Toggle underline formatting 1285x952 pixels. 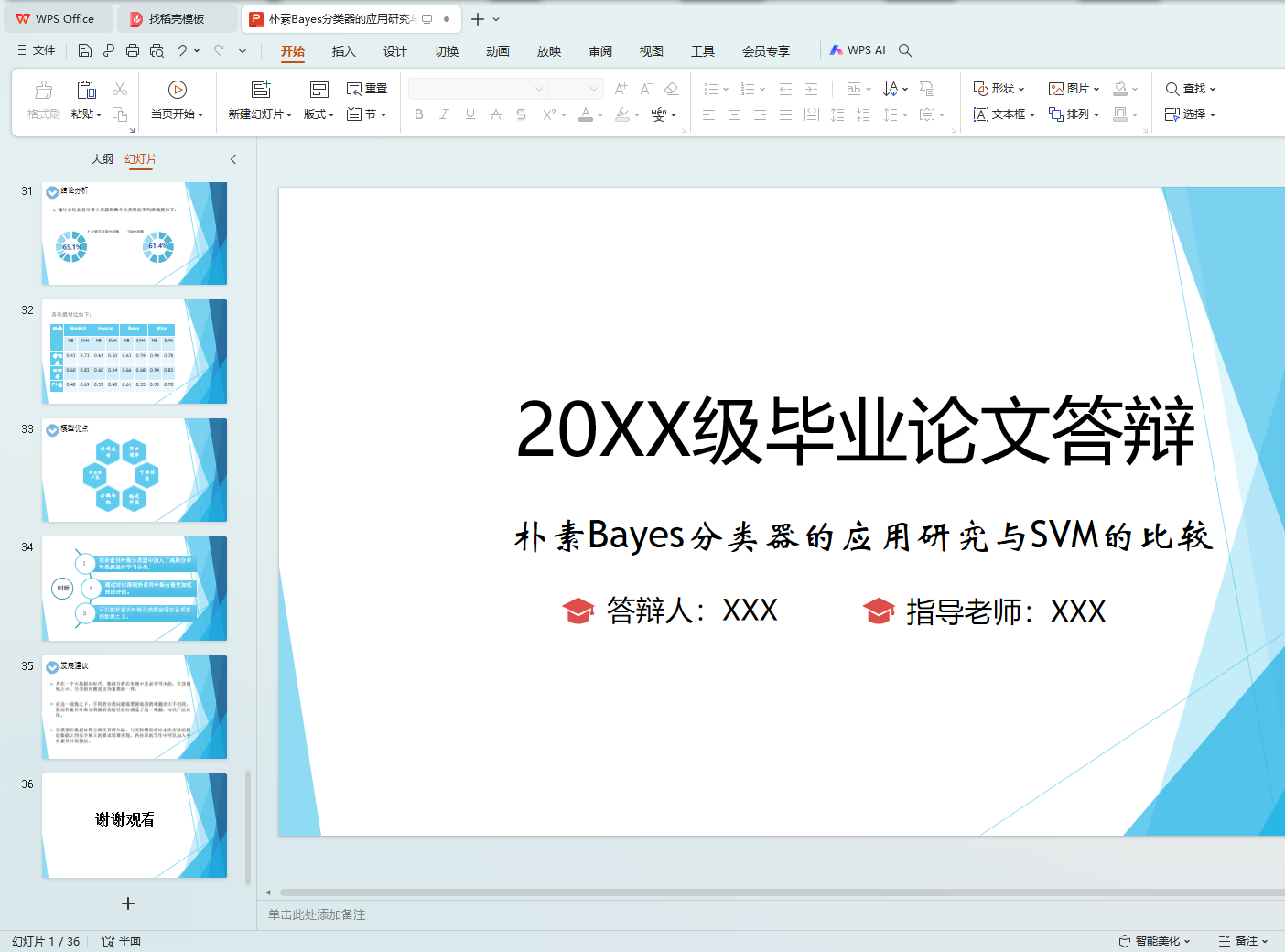[x=470, y=114]
